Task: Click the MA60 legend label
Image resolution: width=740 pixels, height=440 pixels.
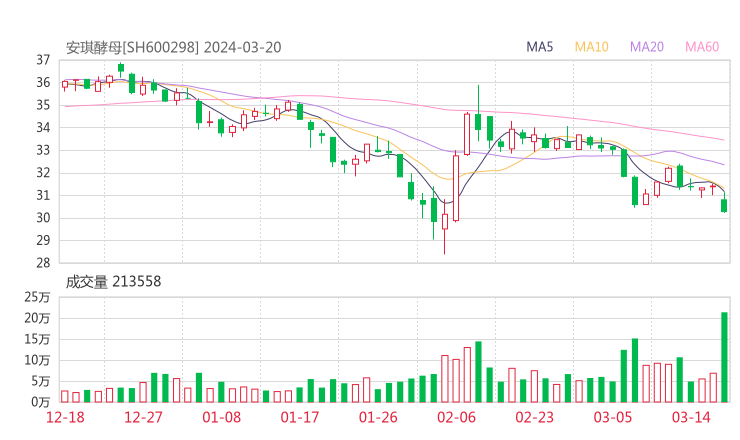Action: pyautogui.click(x=702, y=47)
